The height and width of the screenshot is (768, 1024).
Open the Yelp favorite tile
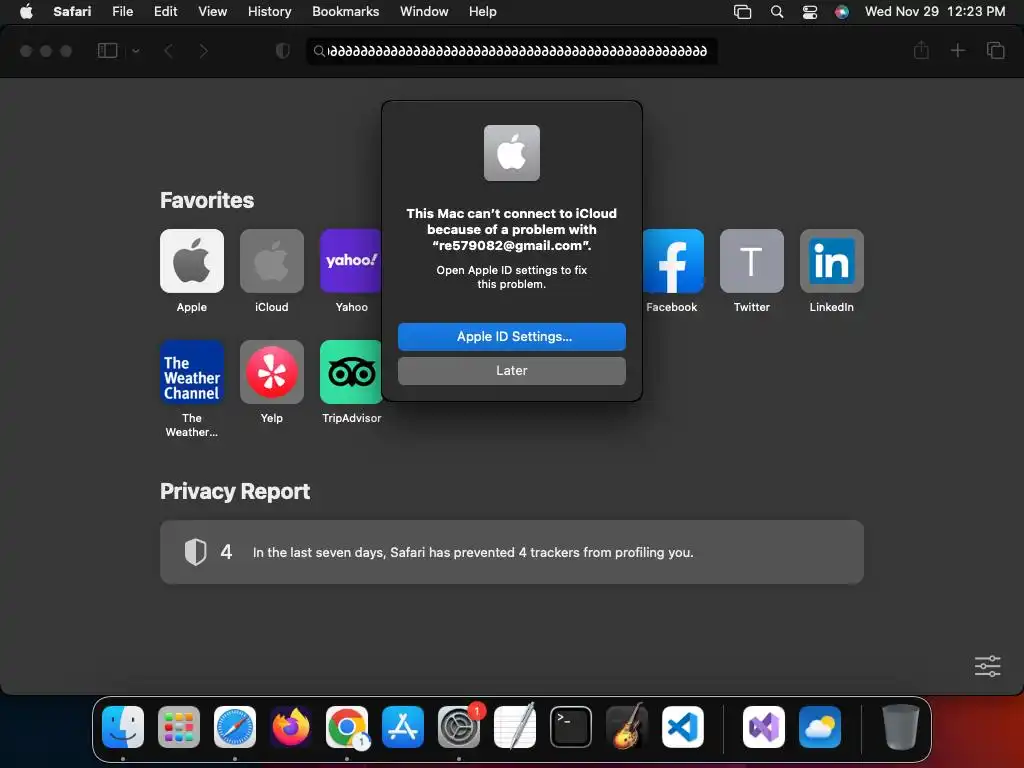coord(272,372)
